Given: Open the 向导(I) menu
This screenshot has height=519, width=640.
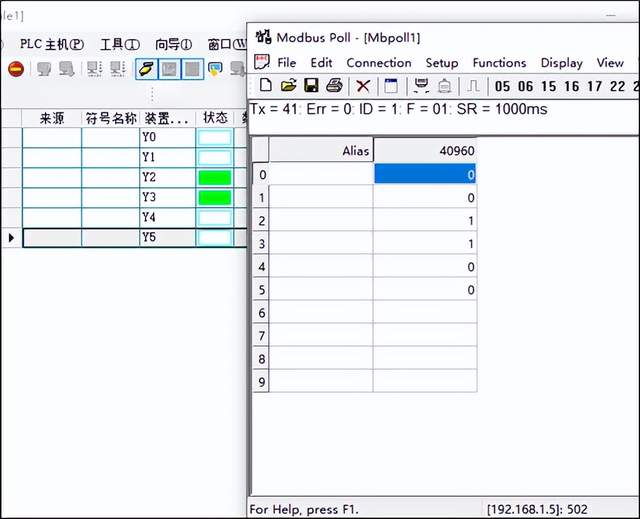Looking at the screenshot, I should pos(174,44).
